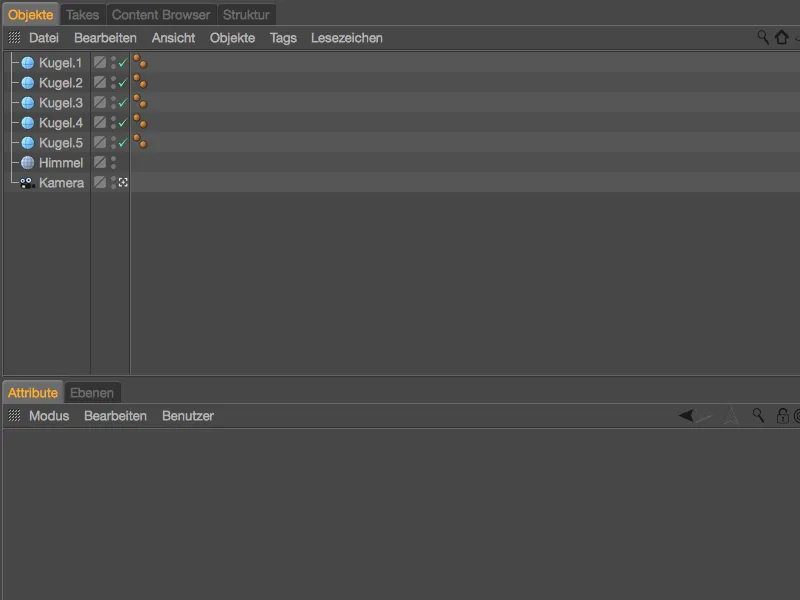800x600 pixels.
Task: Open the Ebenen tab
Action: [x=92, y=393]
